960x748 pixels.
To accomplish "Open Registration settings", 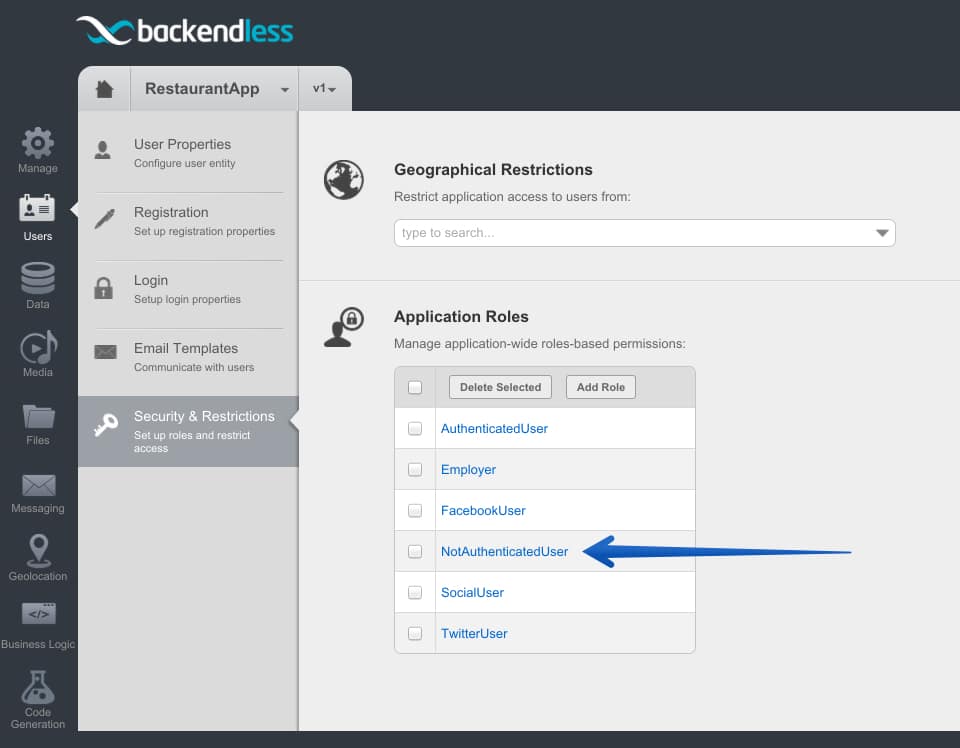I will [x=189, y=221].
